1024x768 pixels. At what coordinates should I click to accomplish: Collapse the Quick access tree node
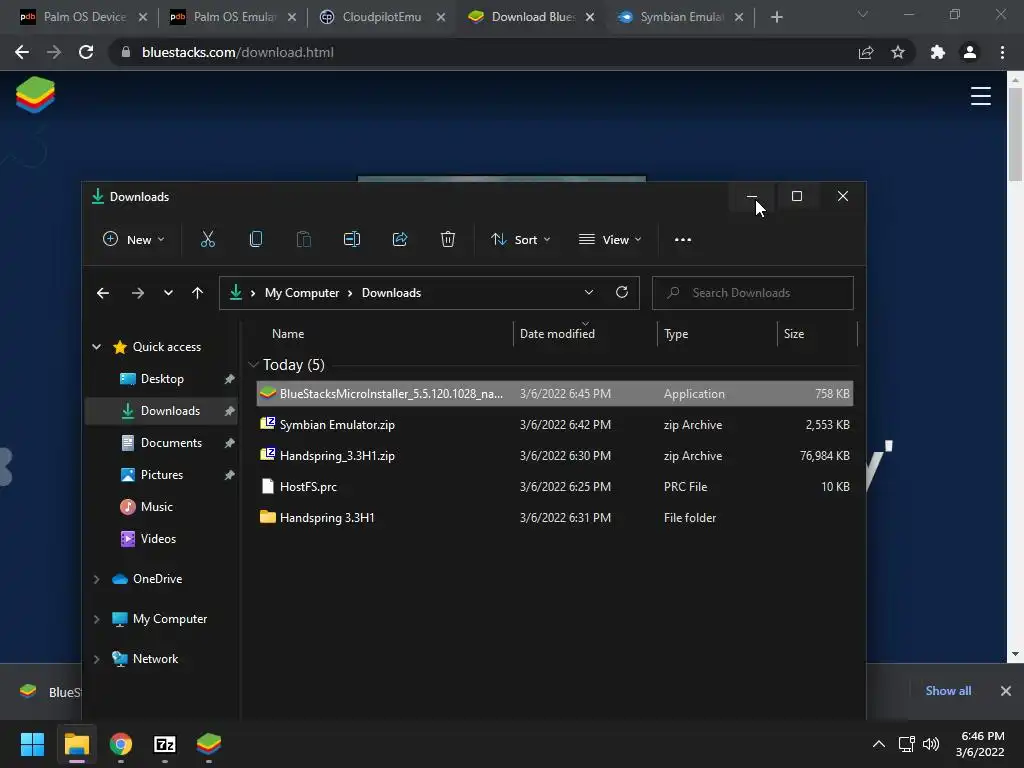coord(97,347)
